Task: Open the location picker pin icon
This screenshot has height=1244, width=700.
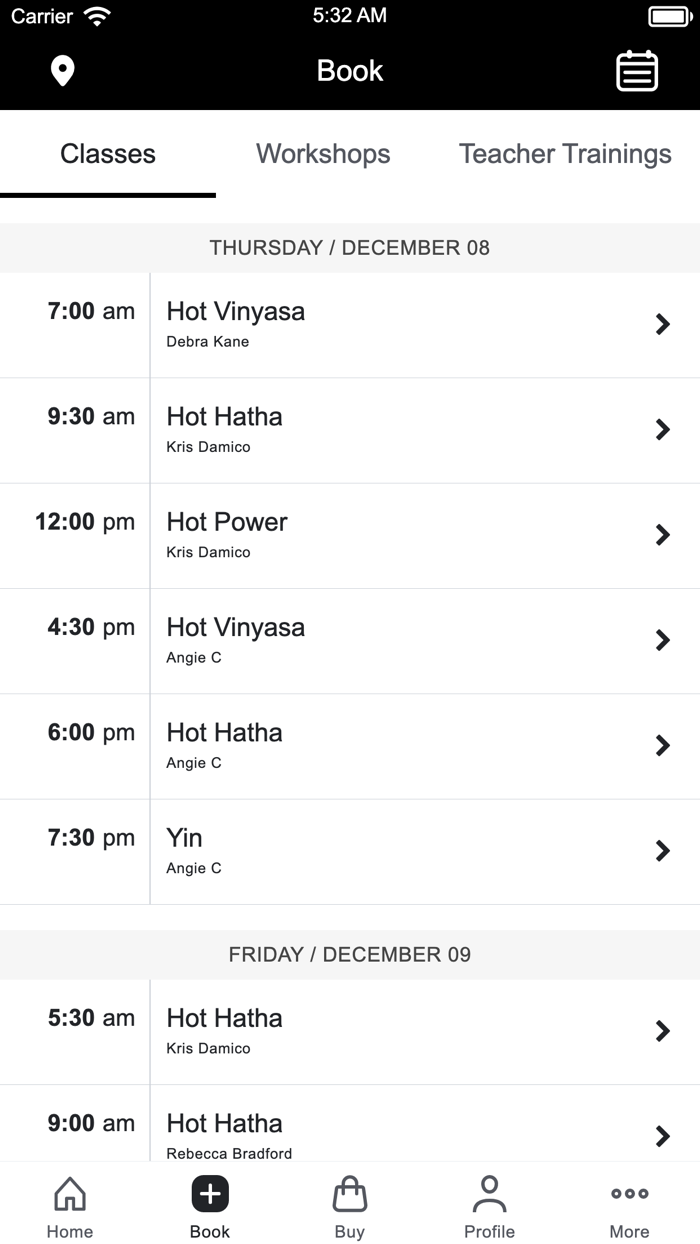Action: pyautogui.click(x=62, y=71)
